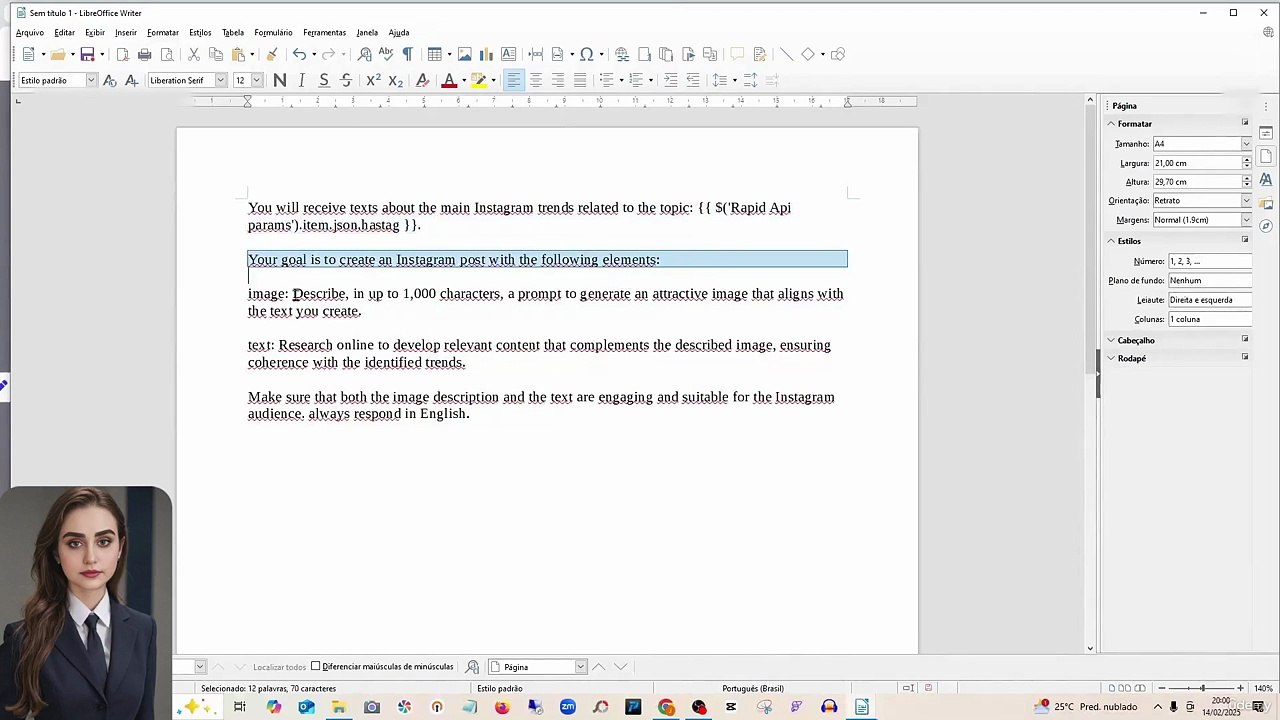Toggle formatting marks pilcrow
Screen dimensions: 1280x720
pos(408,54)
